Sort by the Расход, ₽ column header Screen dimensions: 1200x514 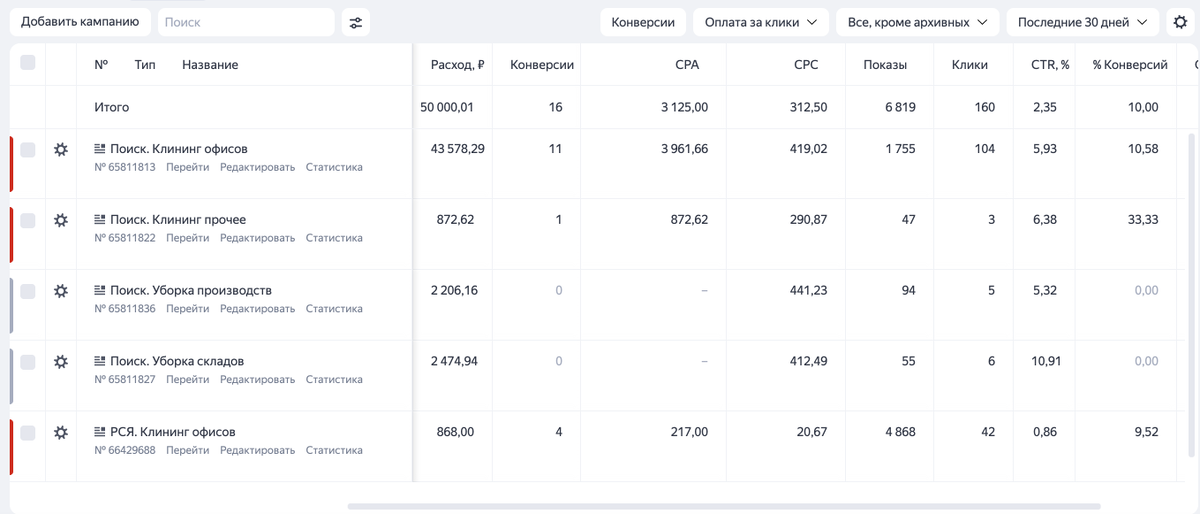coord(457,65)
